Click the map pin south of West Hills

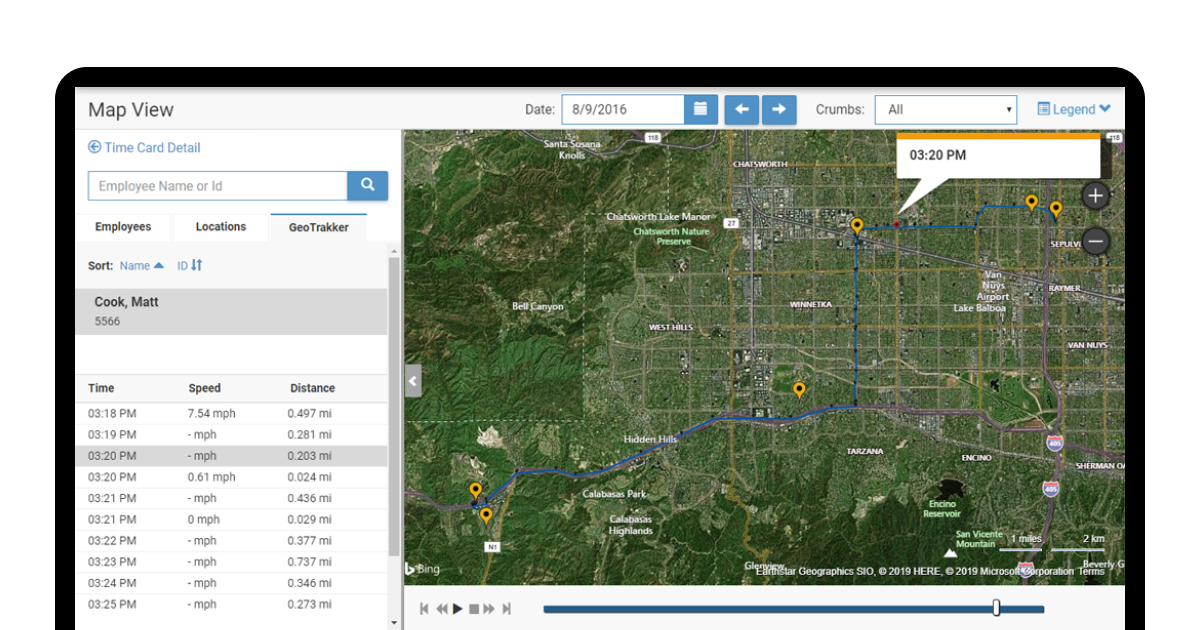coord(799,390)
